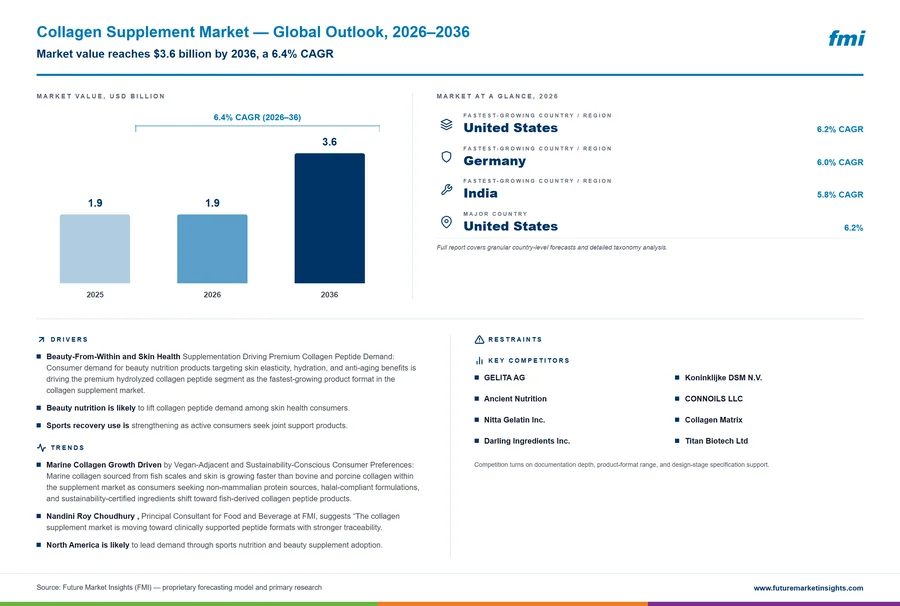Click United States under Major Country
This screenshot has height=606, width=900.
pyautogui.click(x=511, y=226)
